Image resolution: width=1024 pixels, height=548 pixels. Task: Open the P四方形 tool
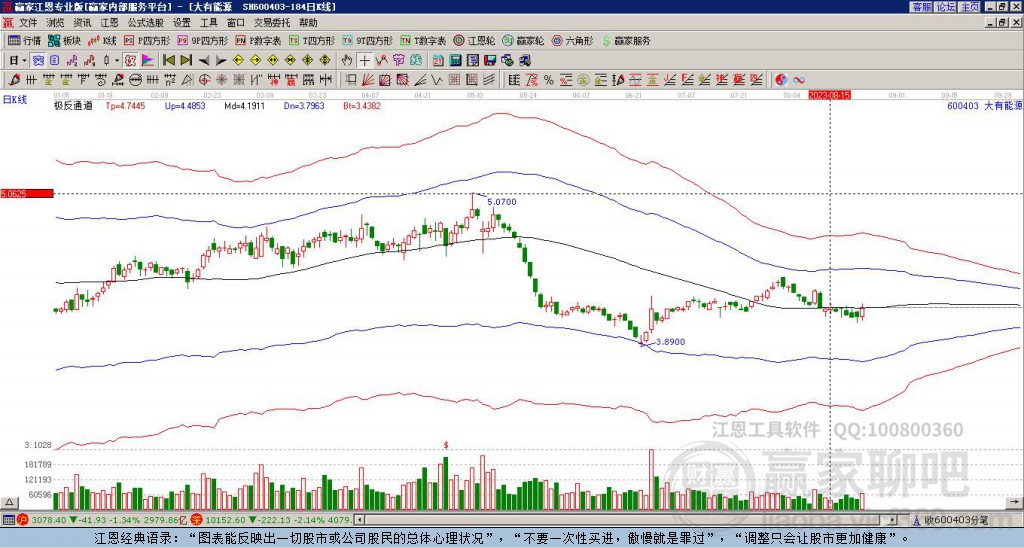click(147, 40)
